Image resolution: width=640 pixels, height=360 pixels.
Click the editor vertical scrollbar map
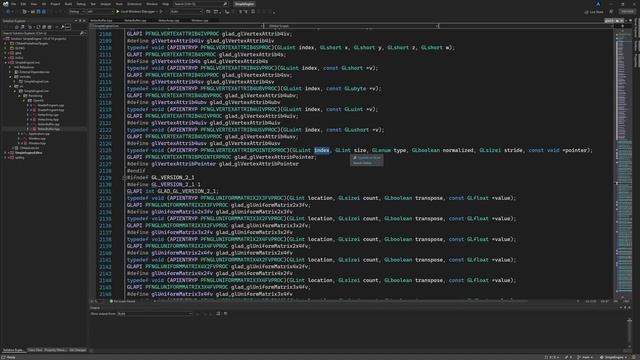623,163
